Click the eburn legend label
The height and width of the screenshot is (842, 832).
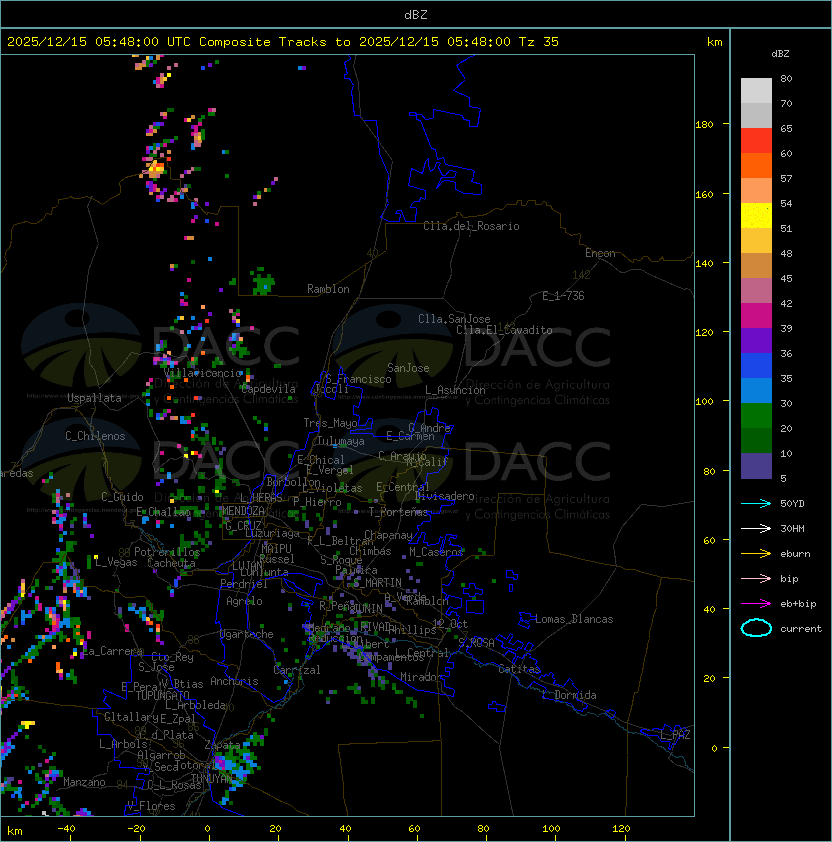point(795,554)
